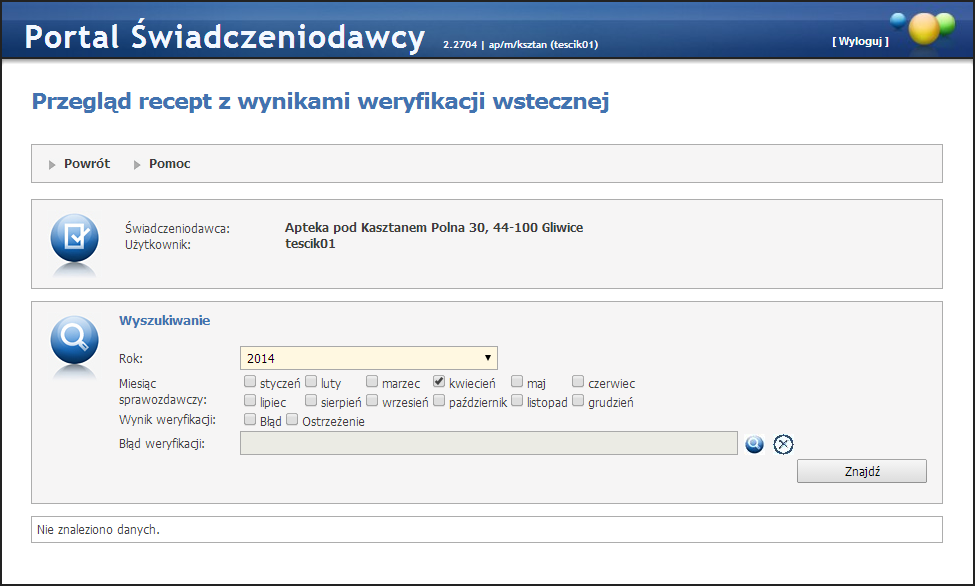Tick the styczeń checkbox

click(250, 381)
